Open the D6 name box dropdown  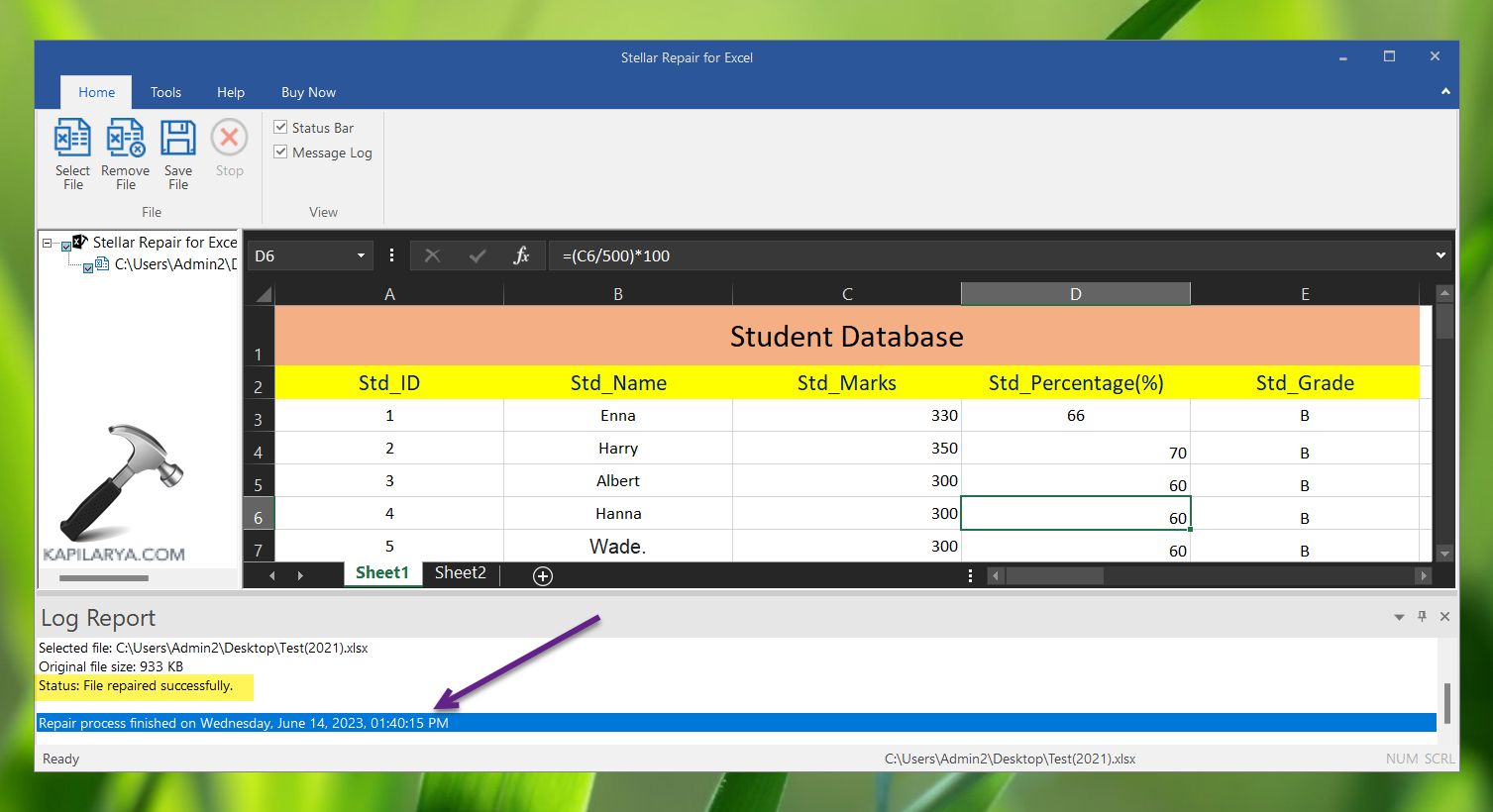click(361, 255)
